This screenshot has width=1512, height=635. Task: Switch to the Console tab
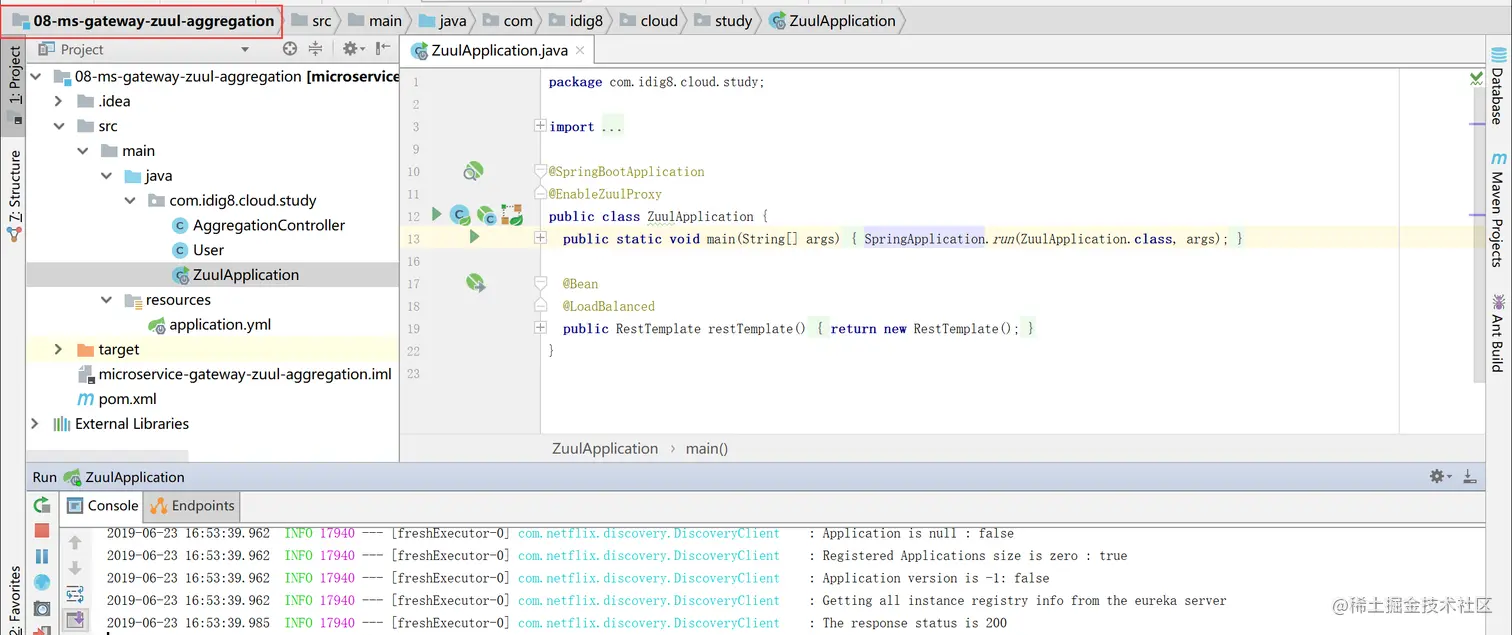coord(101,505)
